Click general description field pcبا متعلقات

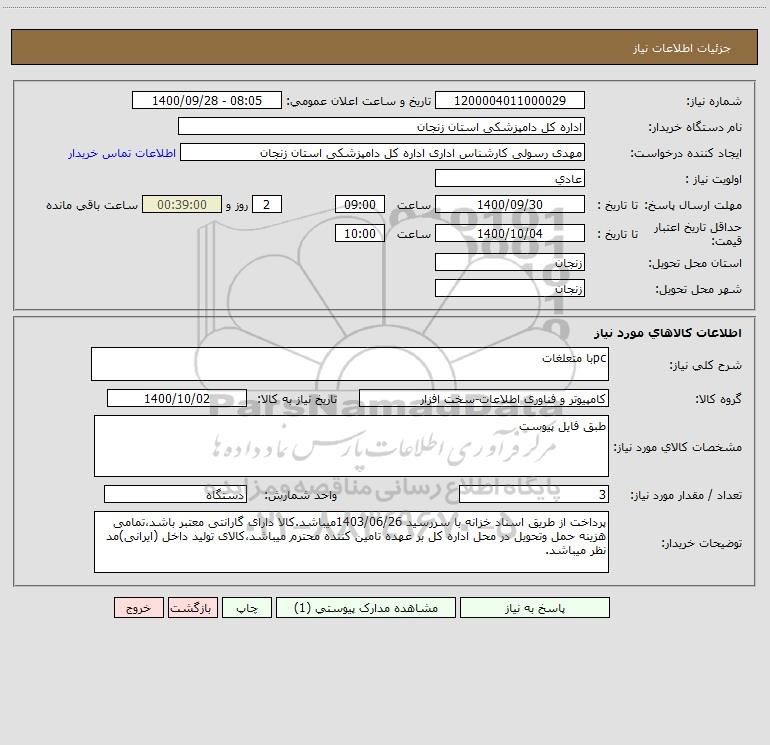tap(350, 364)
